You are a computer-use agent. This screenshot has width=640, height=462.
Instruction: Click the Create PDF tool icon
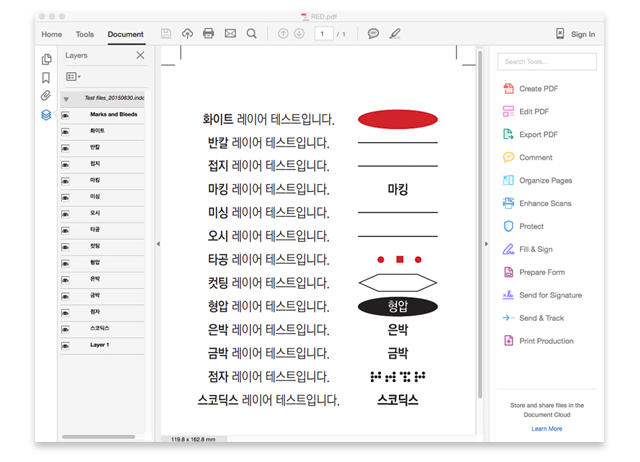[x=508, y=89]
